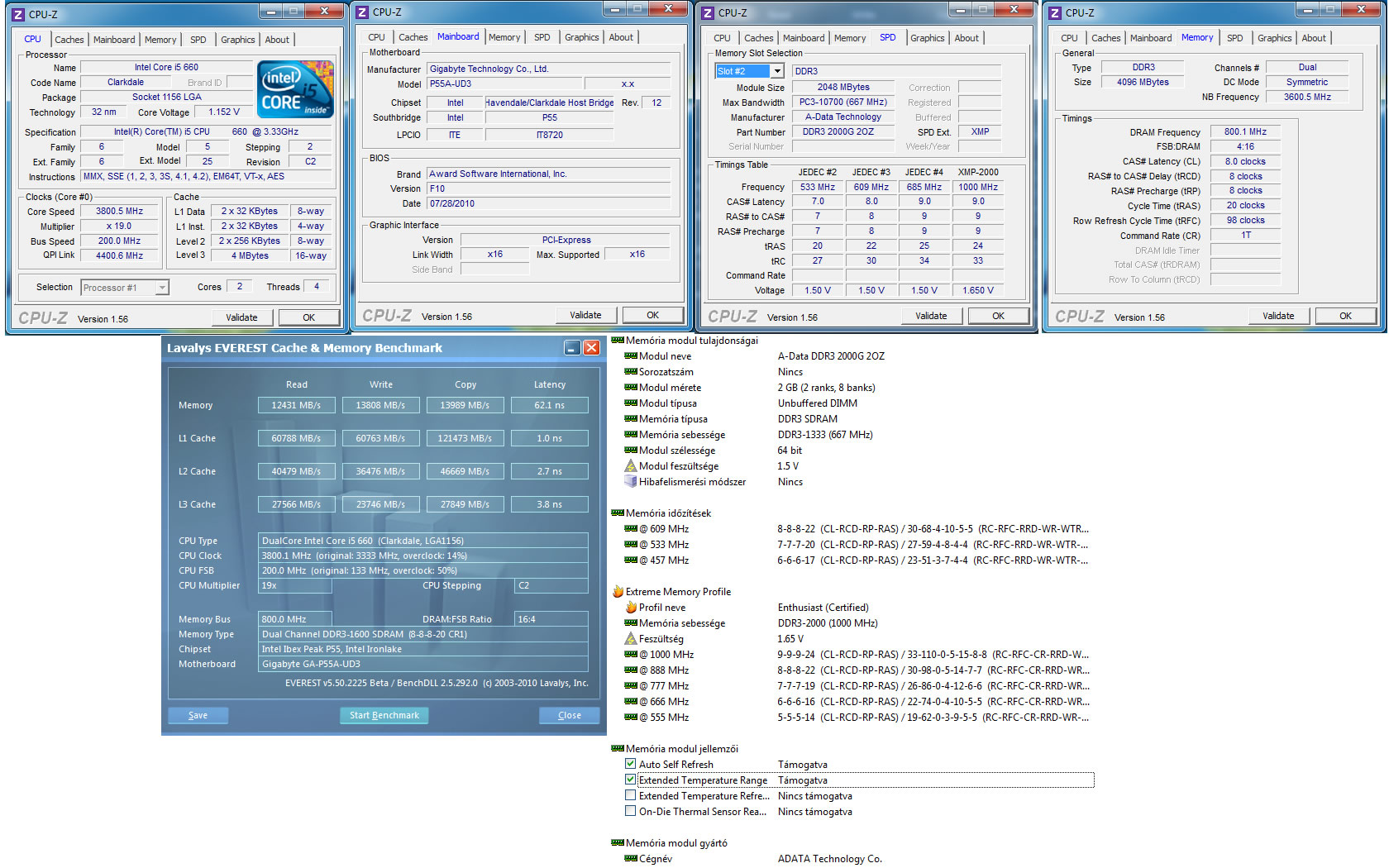
Task: Click the Intel Core i5 inside logo
Action: coord(295,88)
